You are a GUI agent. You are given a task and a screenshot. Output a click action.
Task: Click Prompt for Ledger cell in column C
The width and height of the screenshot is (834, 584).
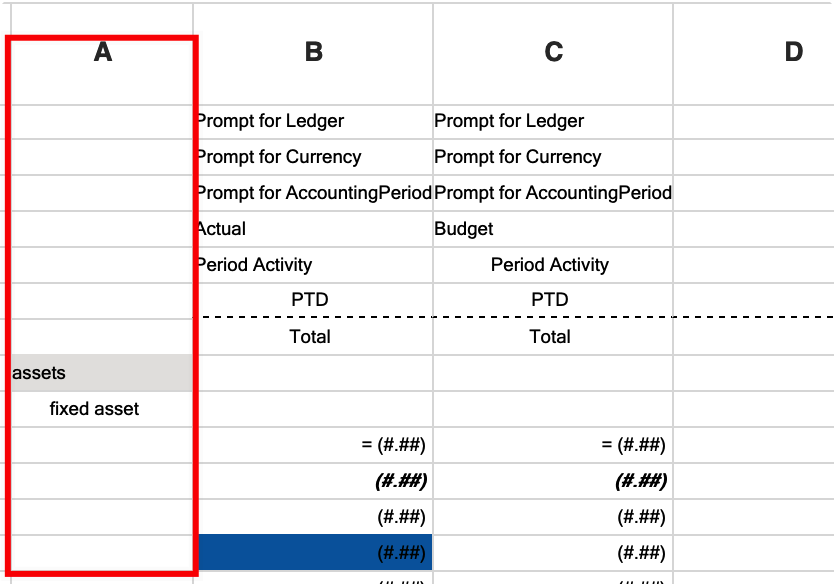(x=553, y=122)
